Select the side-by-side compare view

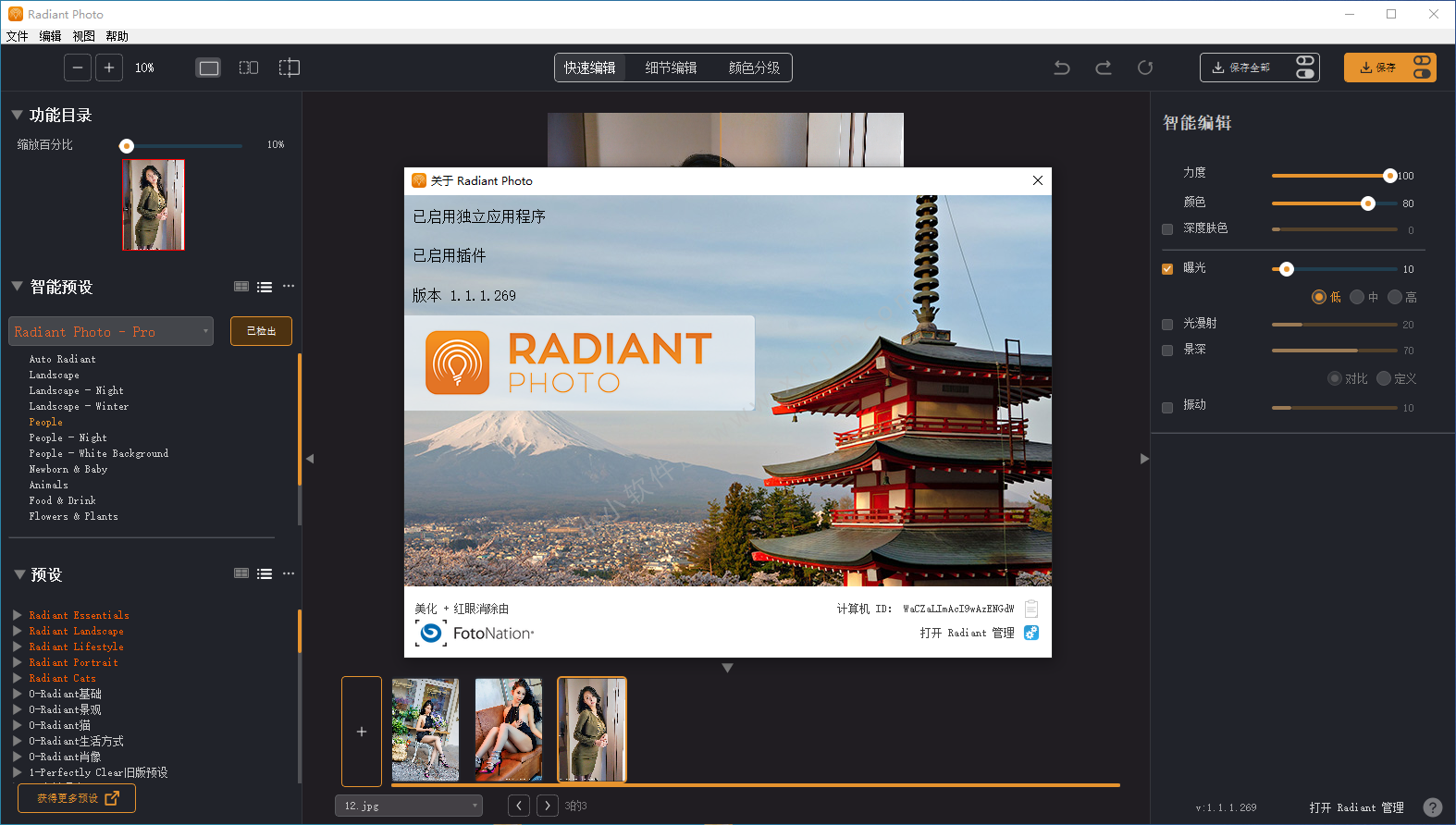click(x=249, y=68)
